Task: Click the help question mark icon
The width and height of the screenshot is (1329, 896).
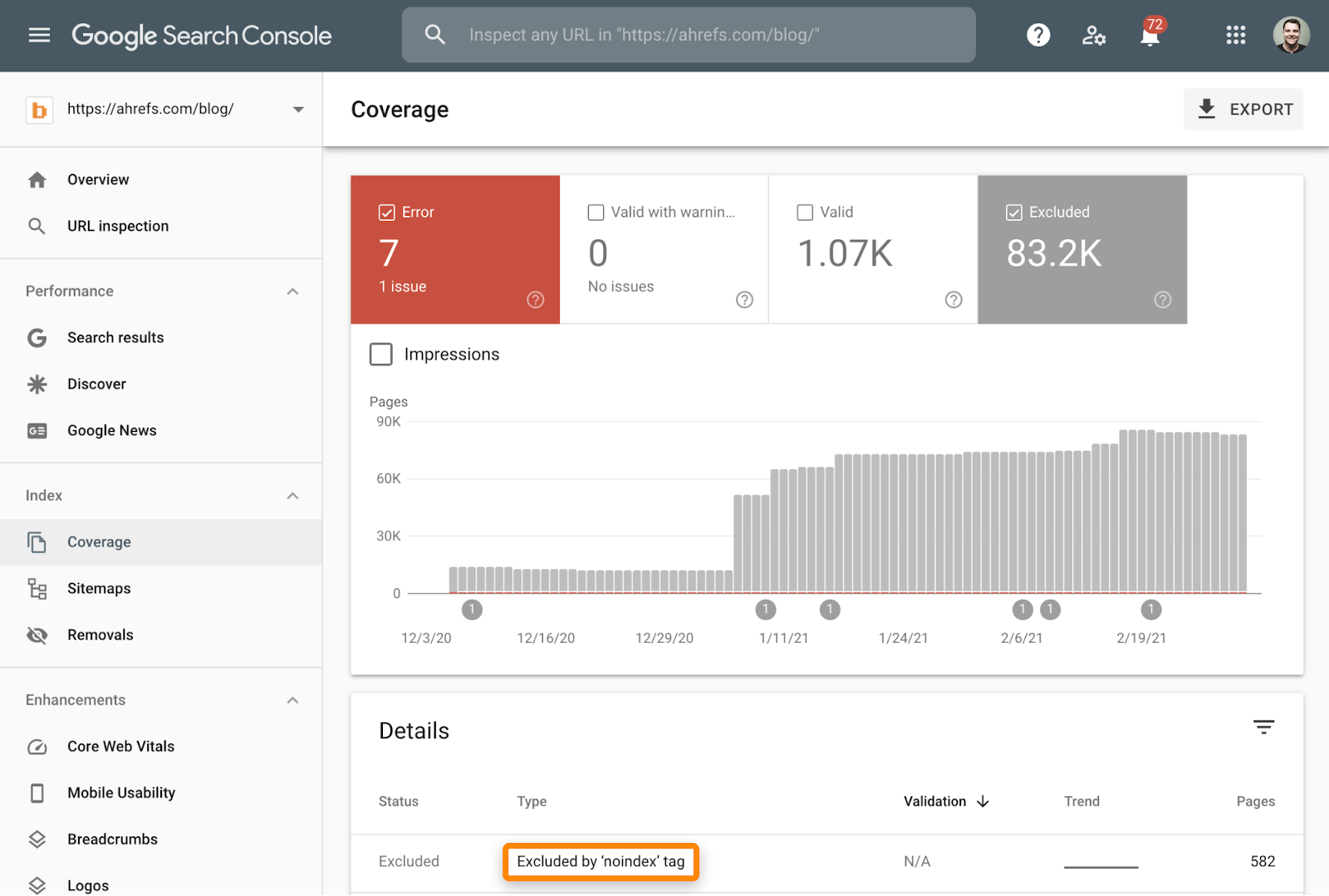Action: click(1037, 35)
